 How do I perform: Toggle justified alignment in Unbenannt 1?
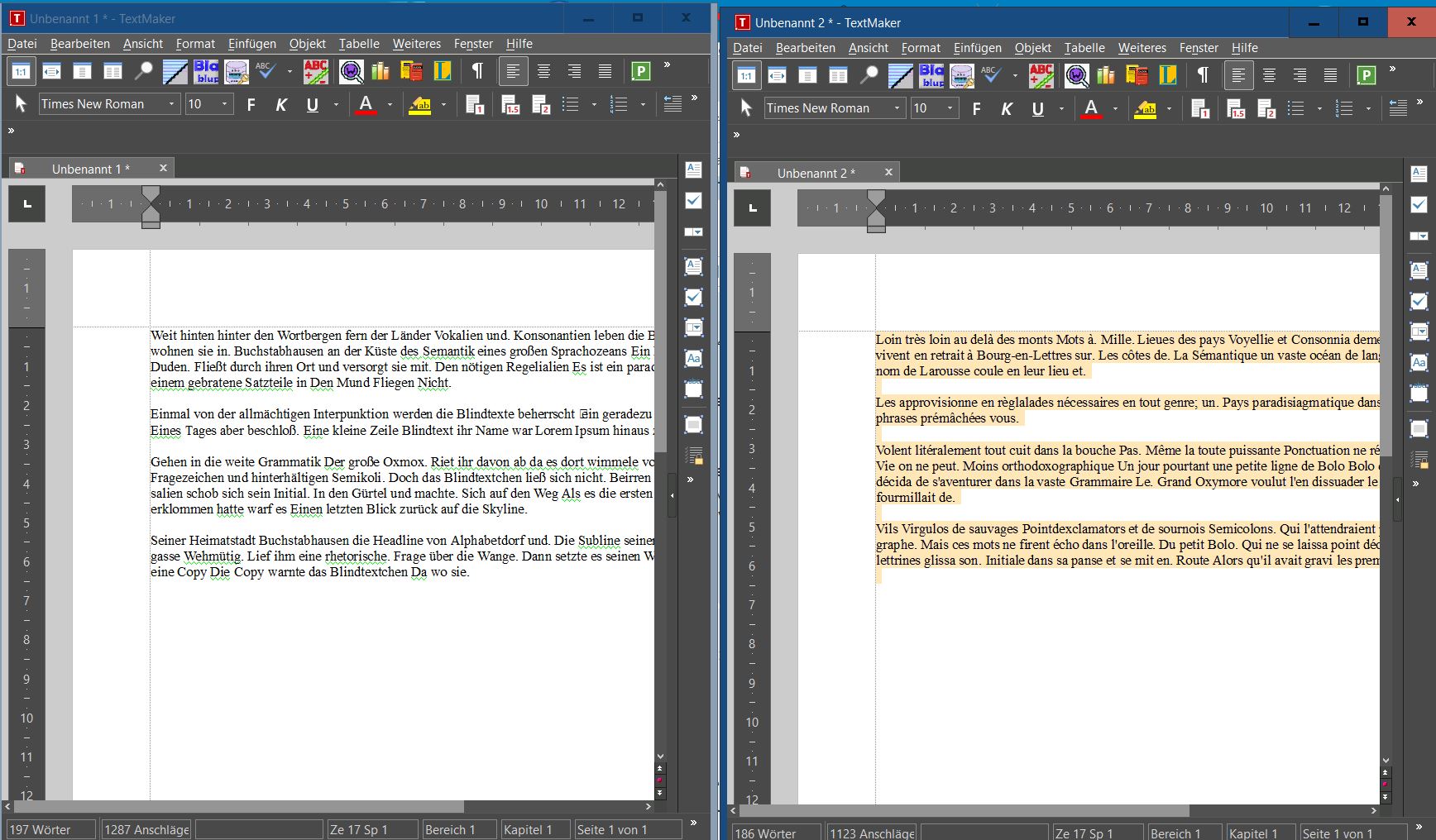click(605, 72)
